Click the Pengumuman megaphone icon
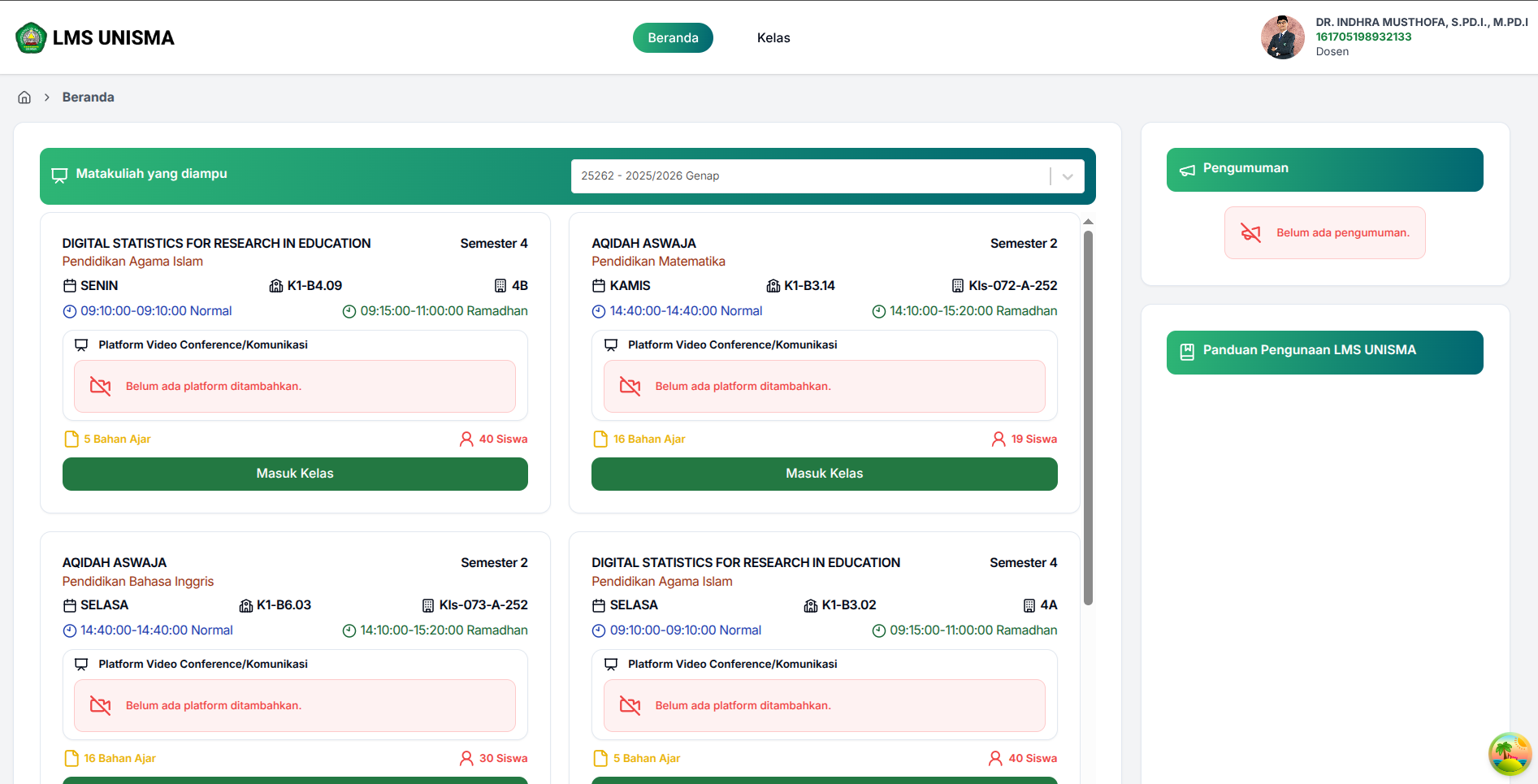Image resolution: width=1538 pixels, height=784 pixels. coord(1187,169)
